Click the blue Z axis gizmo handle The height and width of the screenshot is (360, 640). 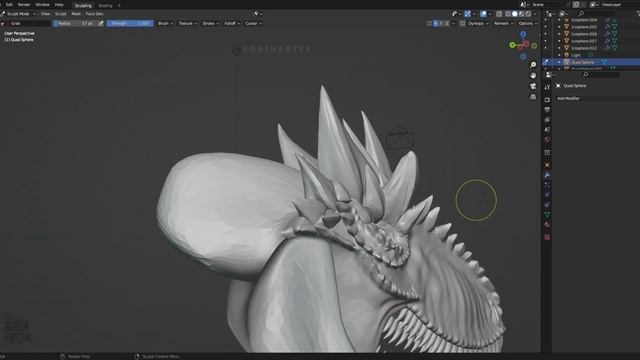(523, 34)
